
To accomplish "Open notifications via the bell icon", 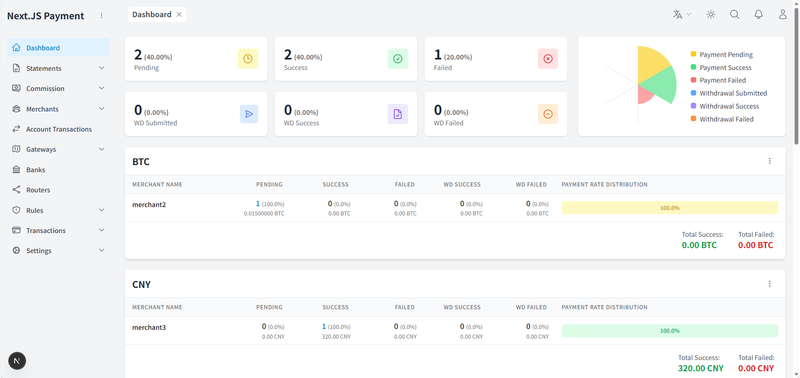I will [759, 14].
